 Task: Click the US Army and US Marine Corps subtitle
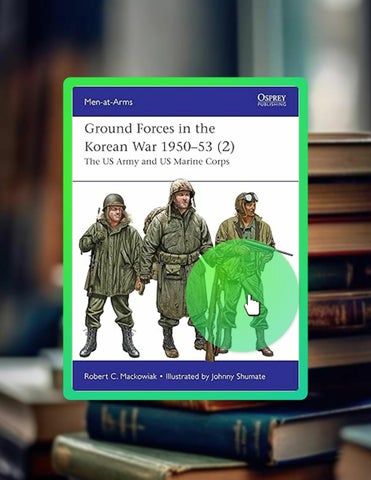(x=157, y=162)
